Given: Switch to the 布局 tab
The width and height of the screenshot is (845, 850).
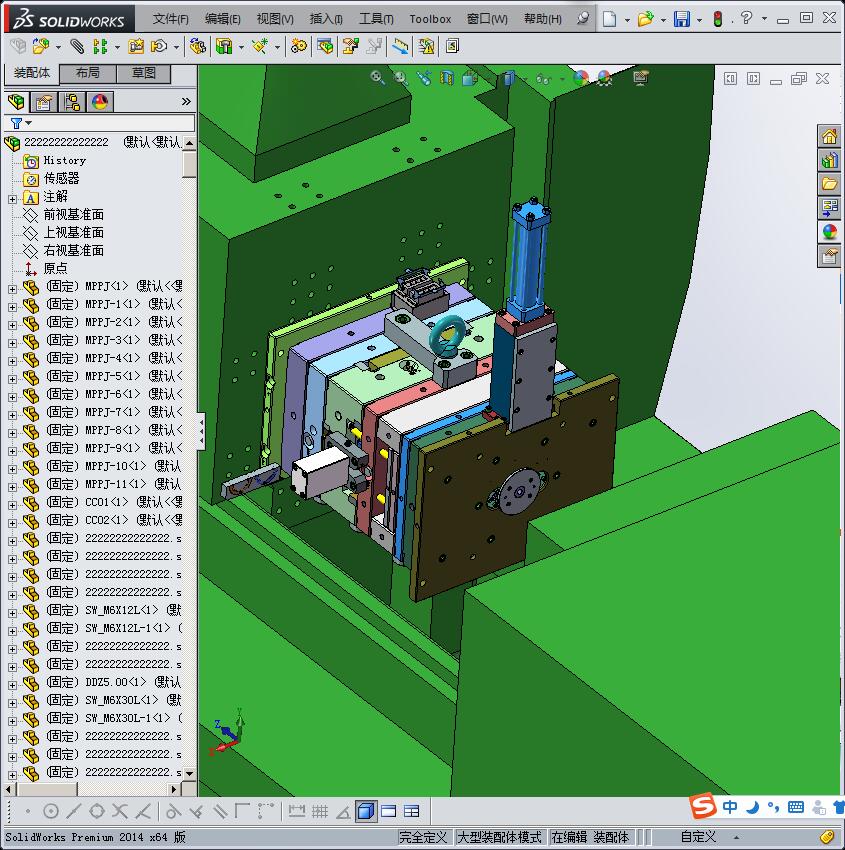Looking at the screenshot, I should click(88, 73).
